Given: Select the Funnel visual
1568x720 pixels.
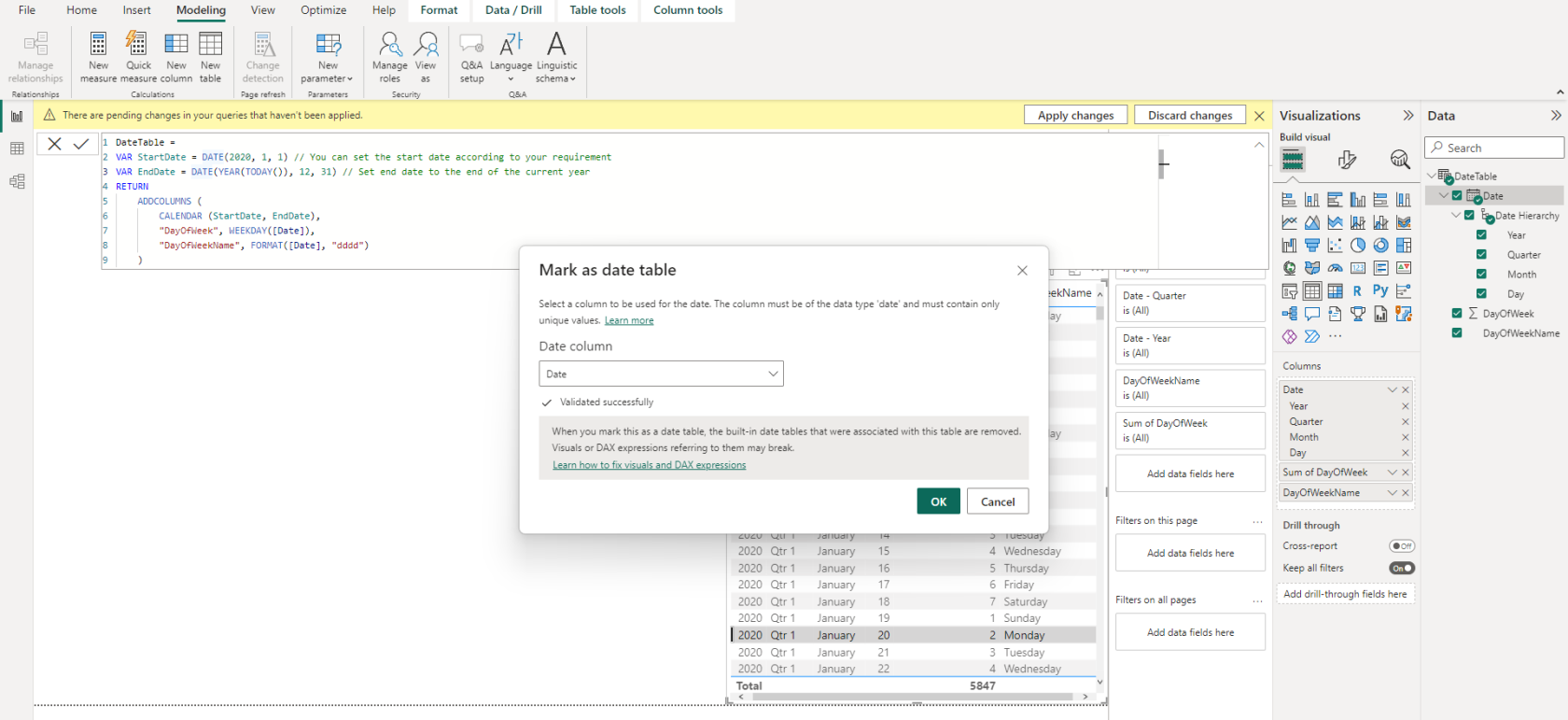Looking at the screenshot, I should 1312,246.
